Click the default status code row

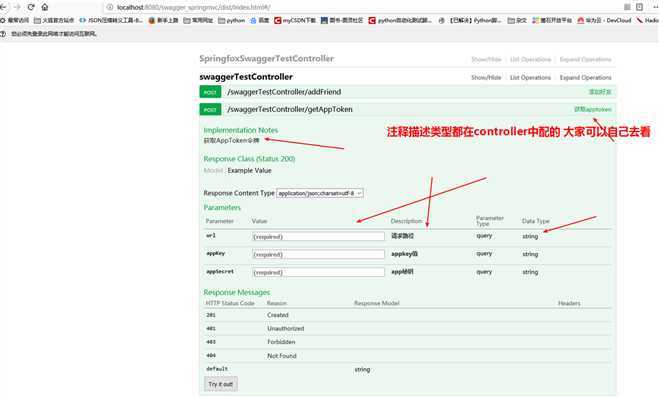217,369
